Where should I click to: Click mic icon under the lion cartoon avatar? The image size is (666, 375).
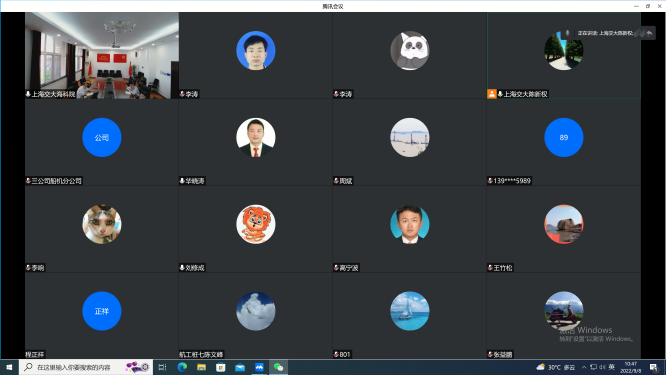click(182, 268)
